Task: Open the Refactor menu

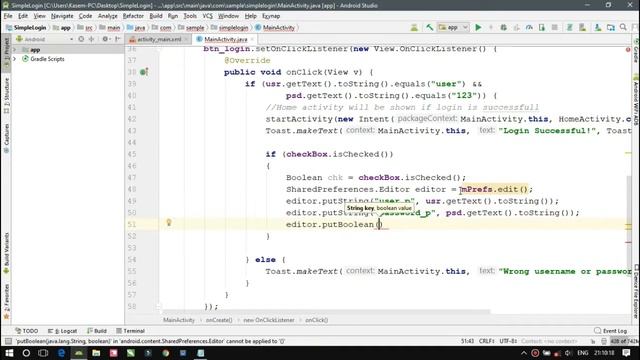Action: click(x=133, y=16)
